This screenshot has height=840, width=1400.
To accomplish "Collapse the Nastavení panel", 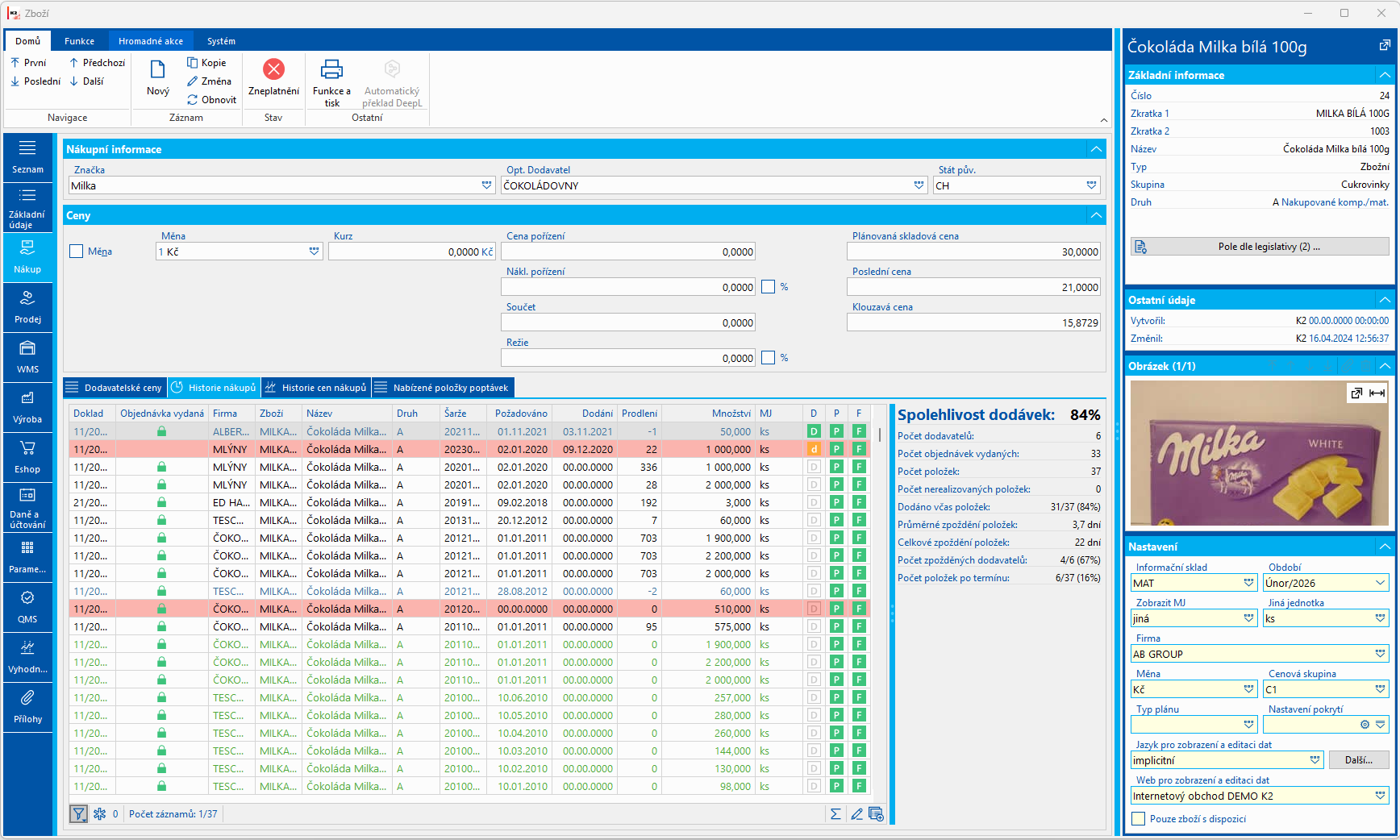I will 1385,547.
